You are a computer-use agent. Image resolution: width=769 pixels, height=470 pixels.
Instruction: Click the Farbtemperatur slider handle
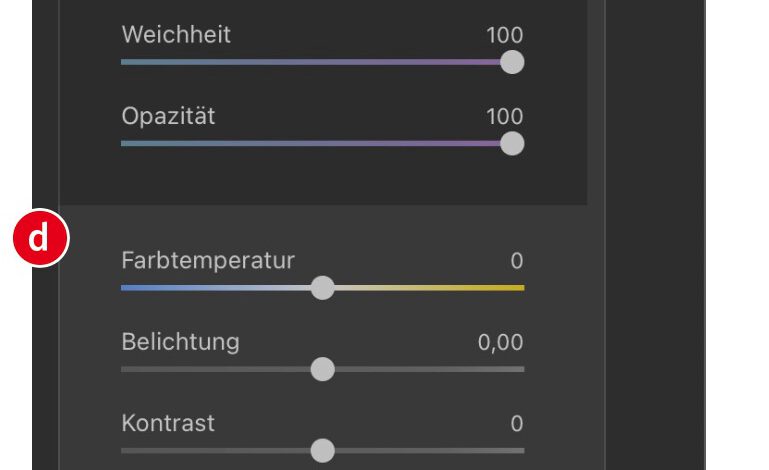322,288
